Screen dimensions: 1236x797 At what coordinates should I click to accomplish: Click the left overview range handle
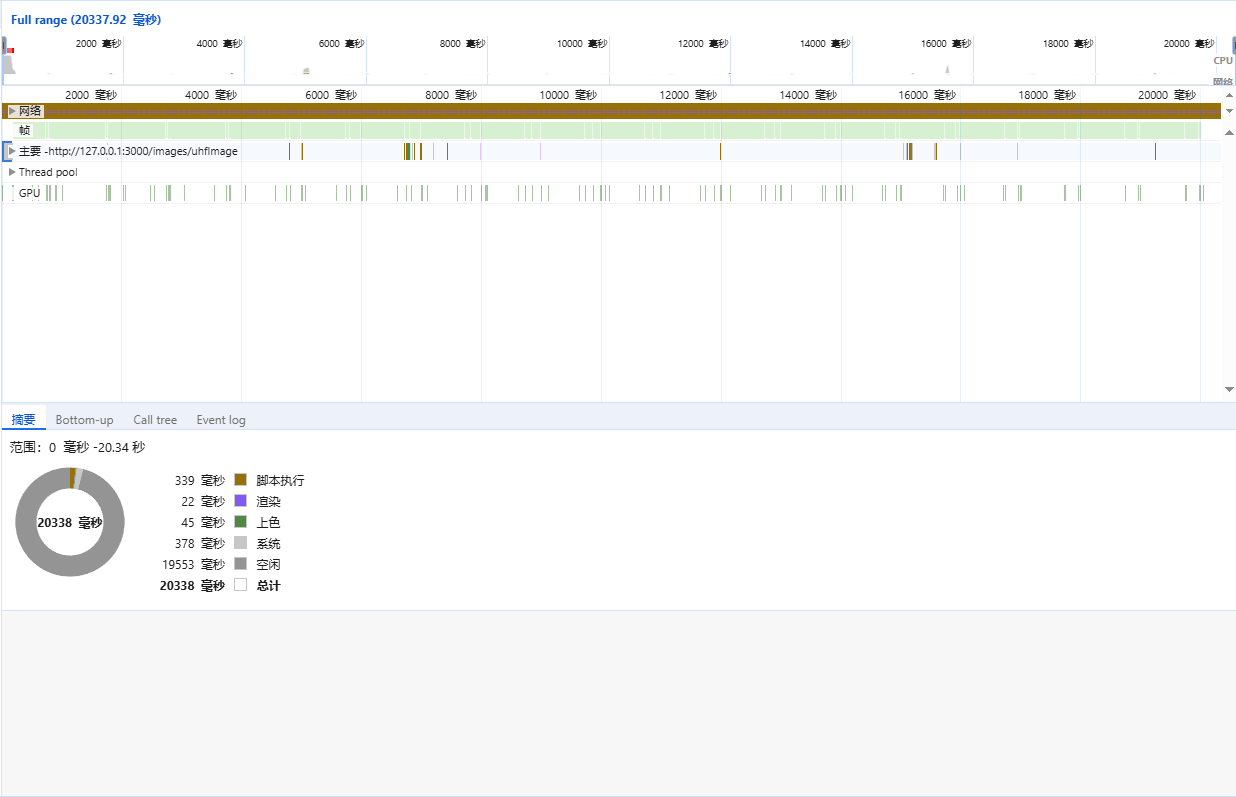4,45
